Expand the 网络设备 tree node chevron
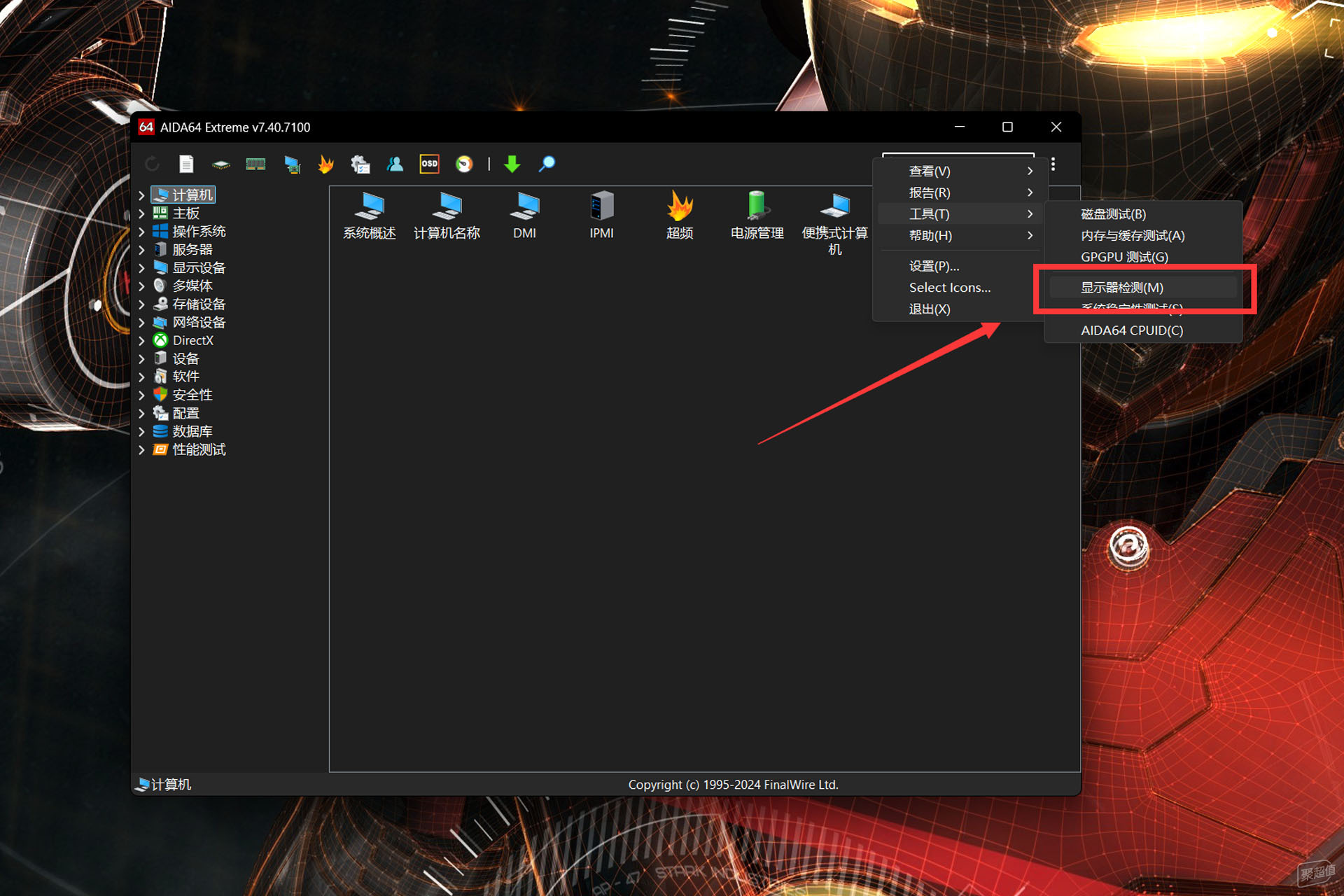1344x896 pixels. tap(141, 323)
